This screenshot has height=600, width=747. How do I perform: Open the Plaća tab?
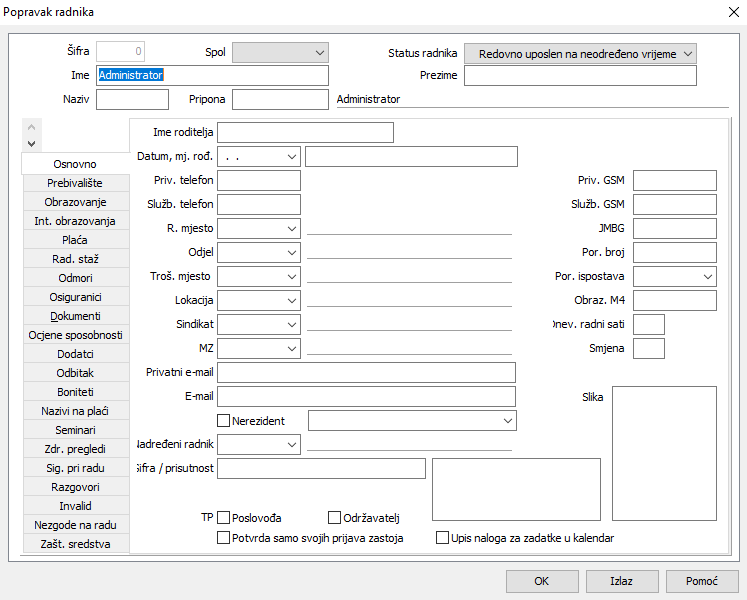[76, 240]
